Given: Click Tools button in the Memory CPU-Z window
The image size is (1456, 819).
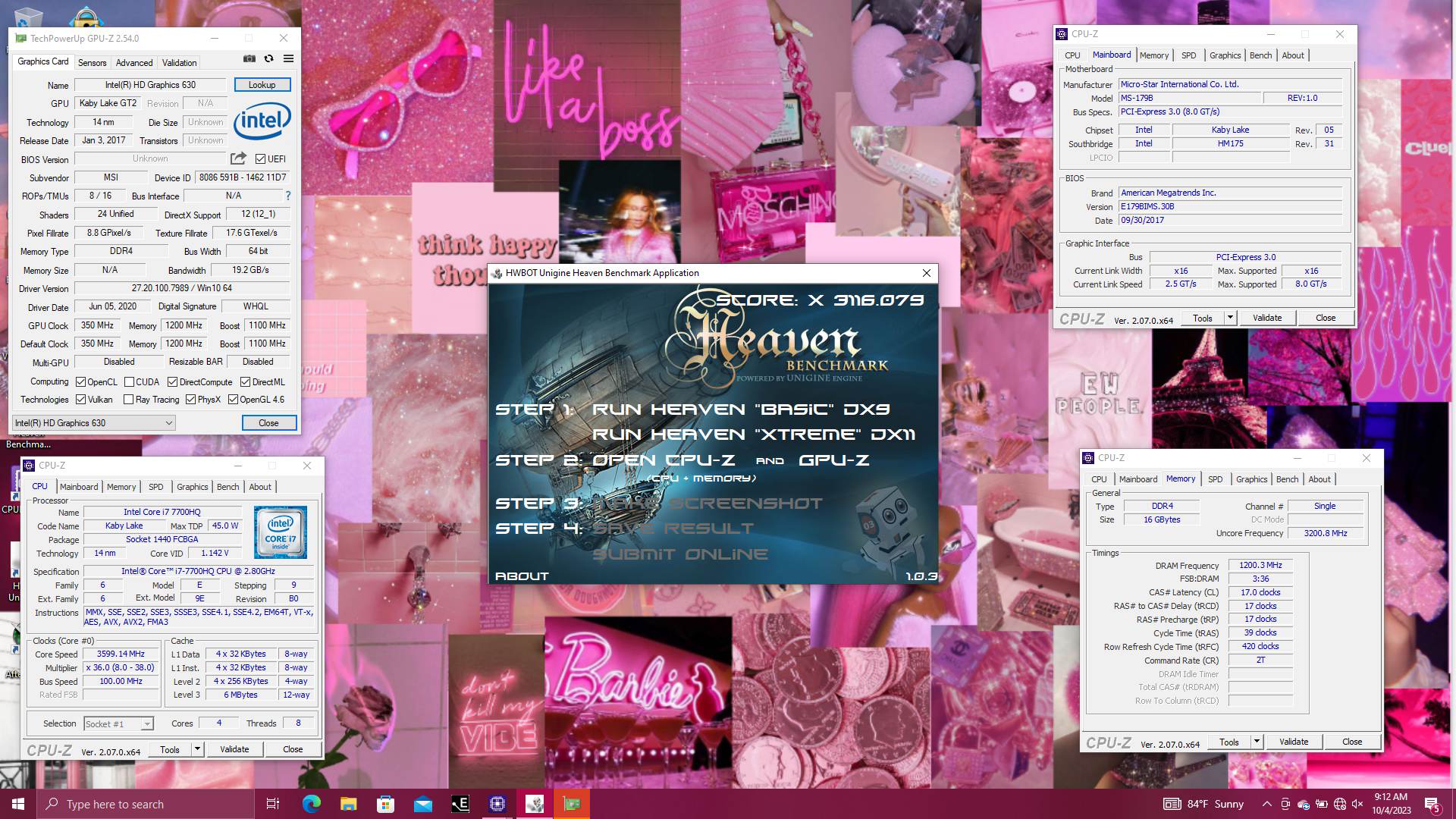Looking at the screenshot, I should pos(1228,742).
